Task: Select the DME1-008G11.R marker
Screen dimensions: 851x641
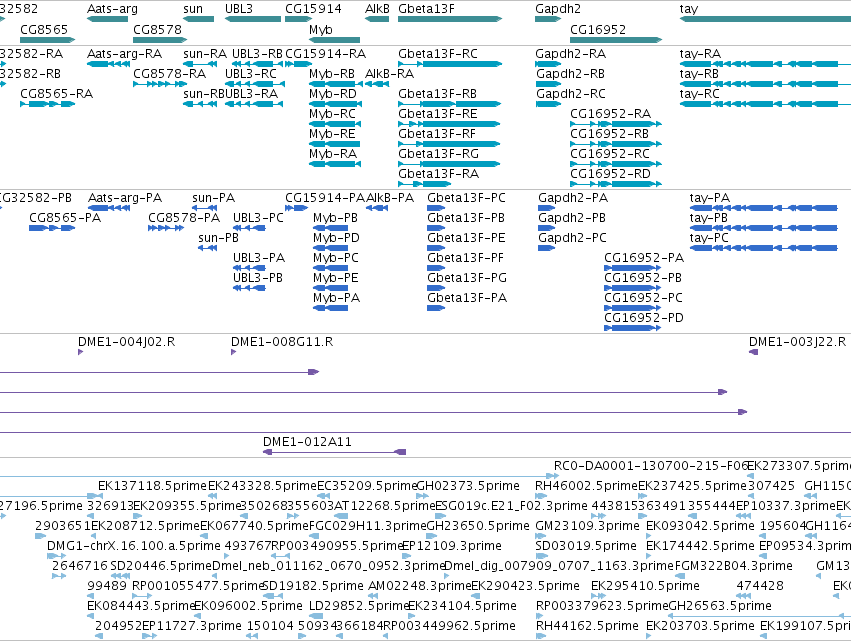Action: coord(233,352)
